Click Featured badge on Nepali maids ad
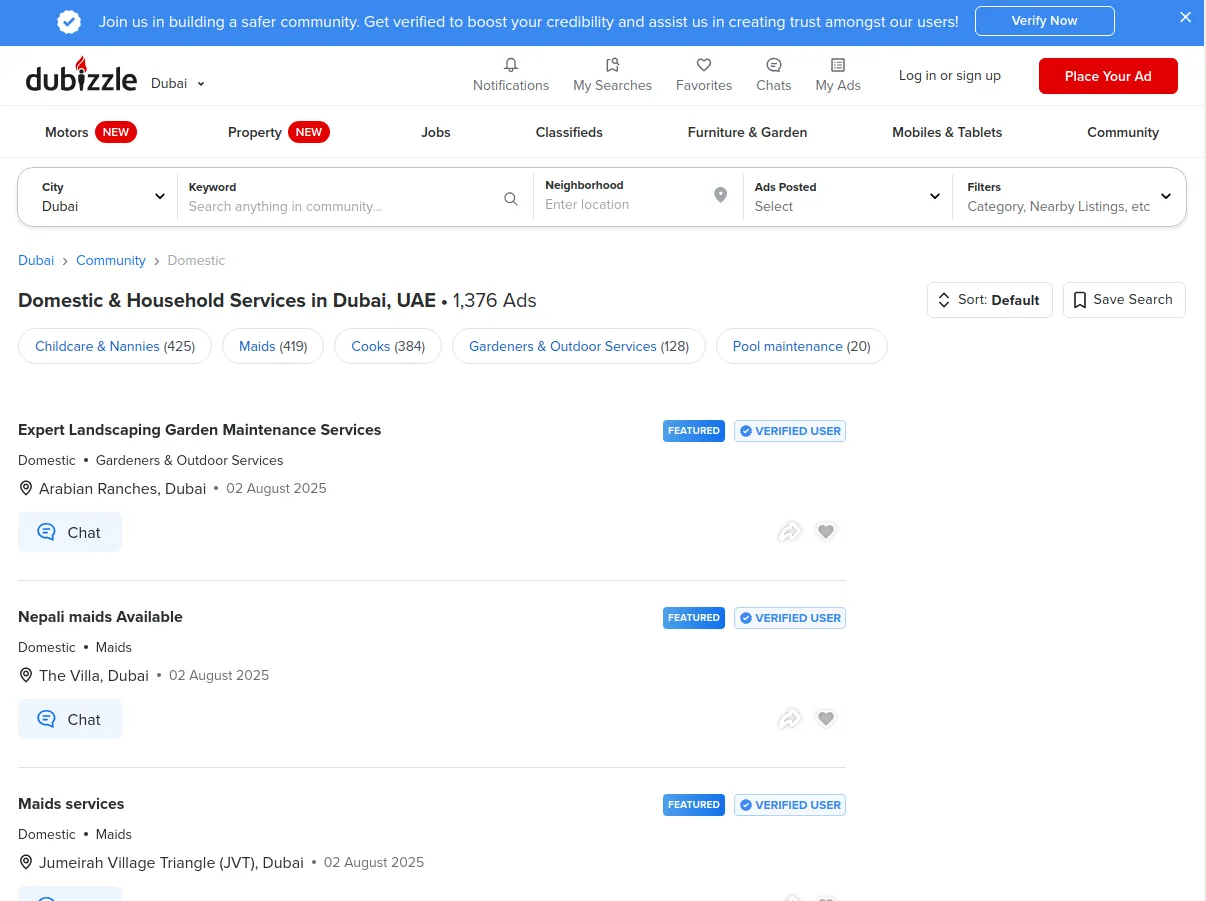This screenshot has width=1206, height=901. pyautogui.click(x=694, y=618)
